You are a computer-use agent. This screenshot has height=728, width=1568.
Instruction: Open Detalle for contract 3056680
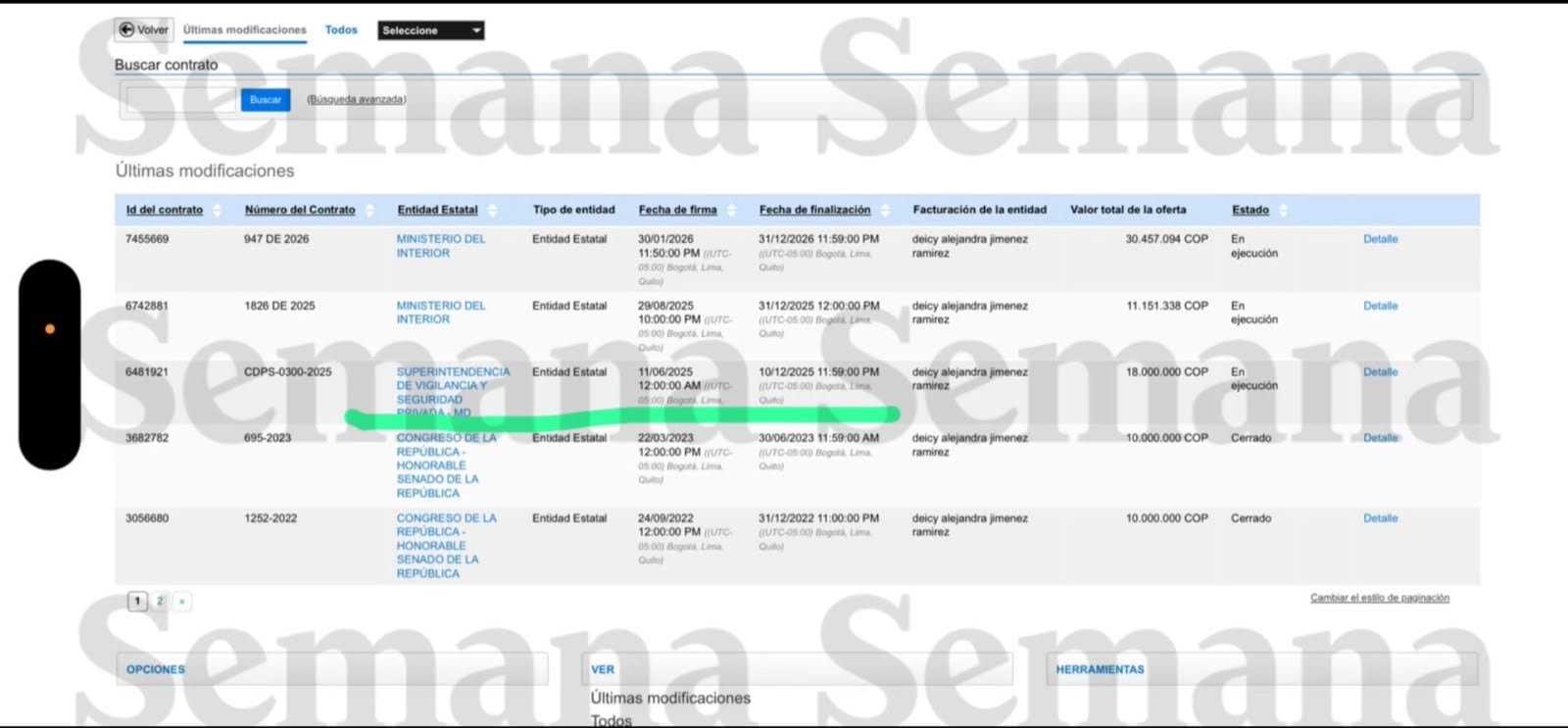[1380, 518]
